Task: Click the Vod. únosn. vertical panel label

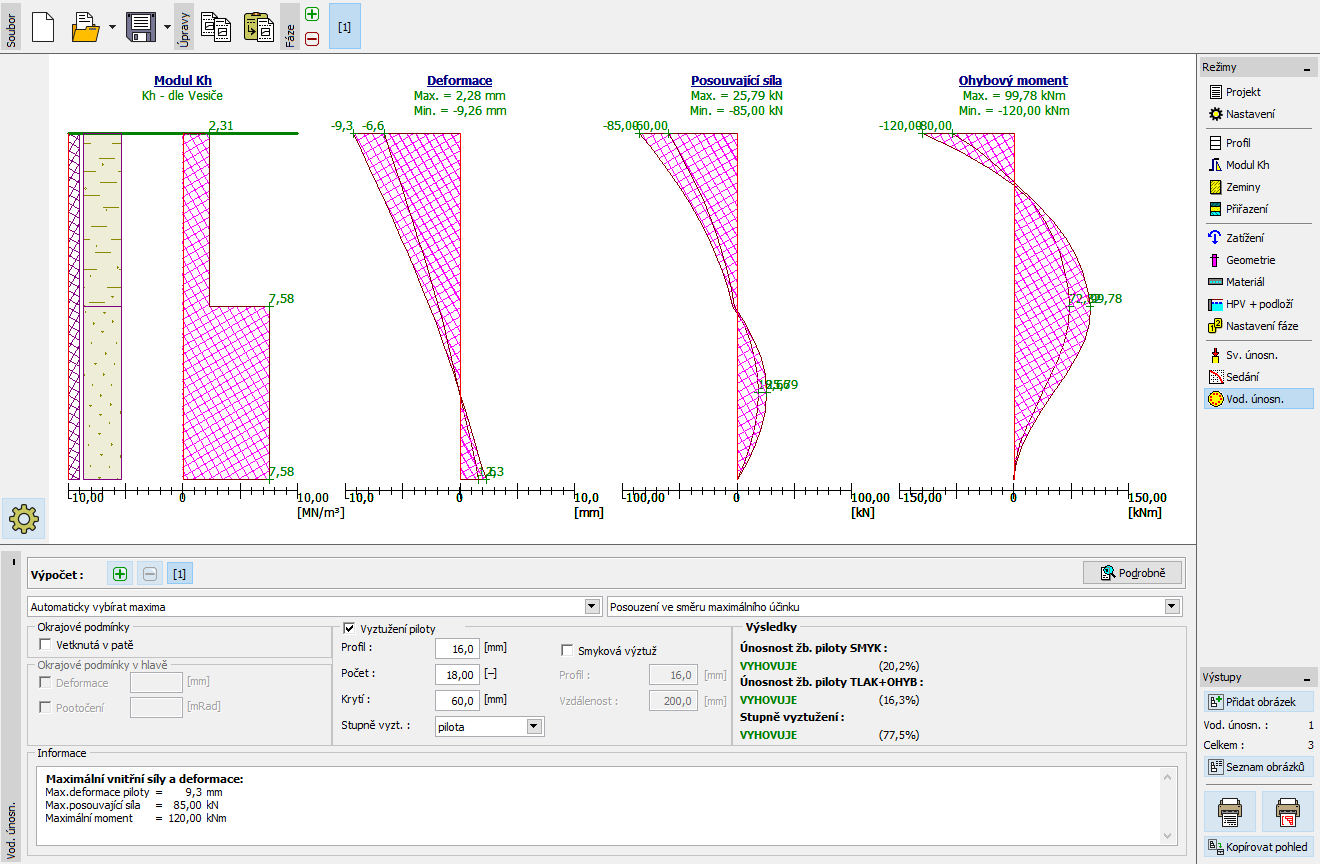Action: (11, 832)
